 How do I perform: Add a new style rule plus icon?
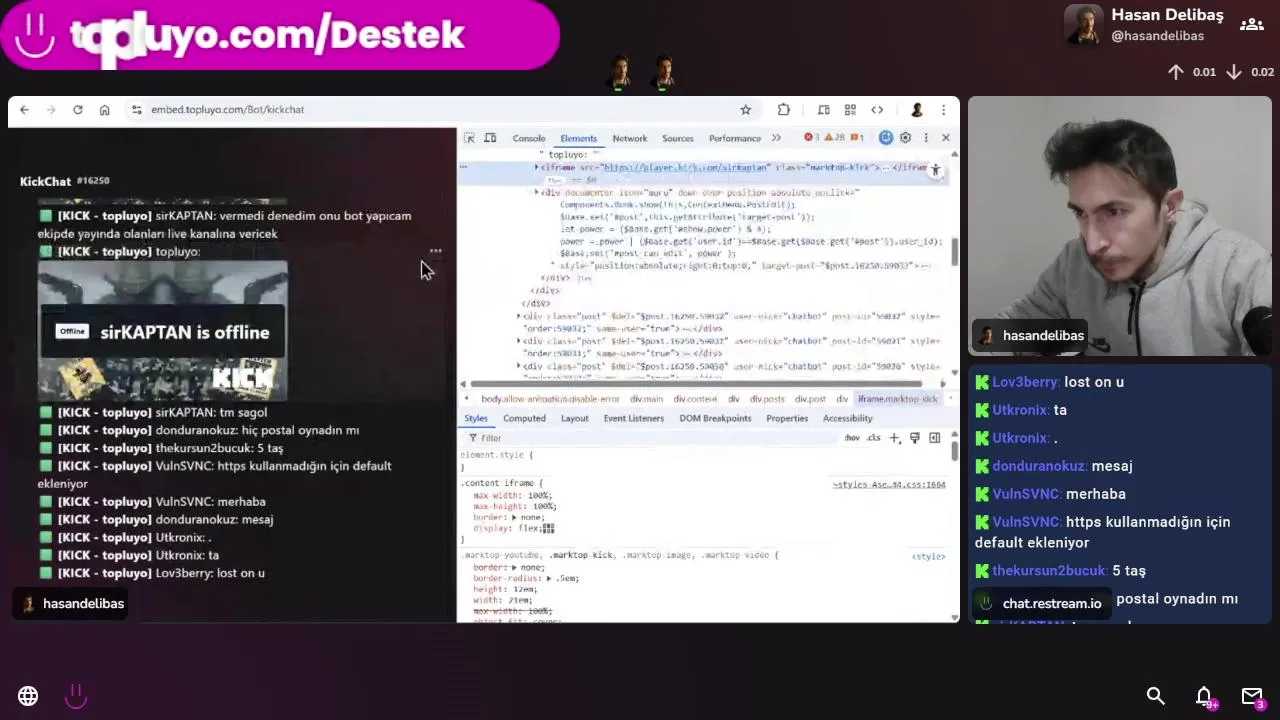pyautogui.click(x=895, y=438)
